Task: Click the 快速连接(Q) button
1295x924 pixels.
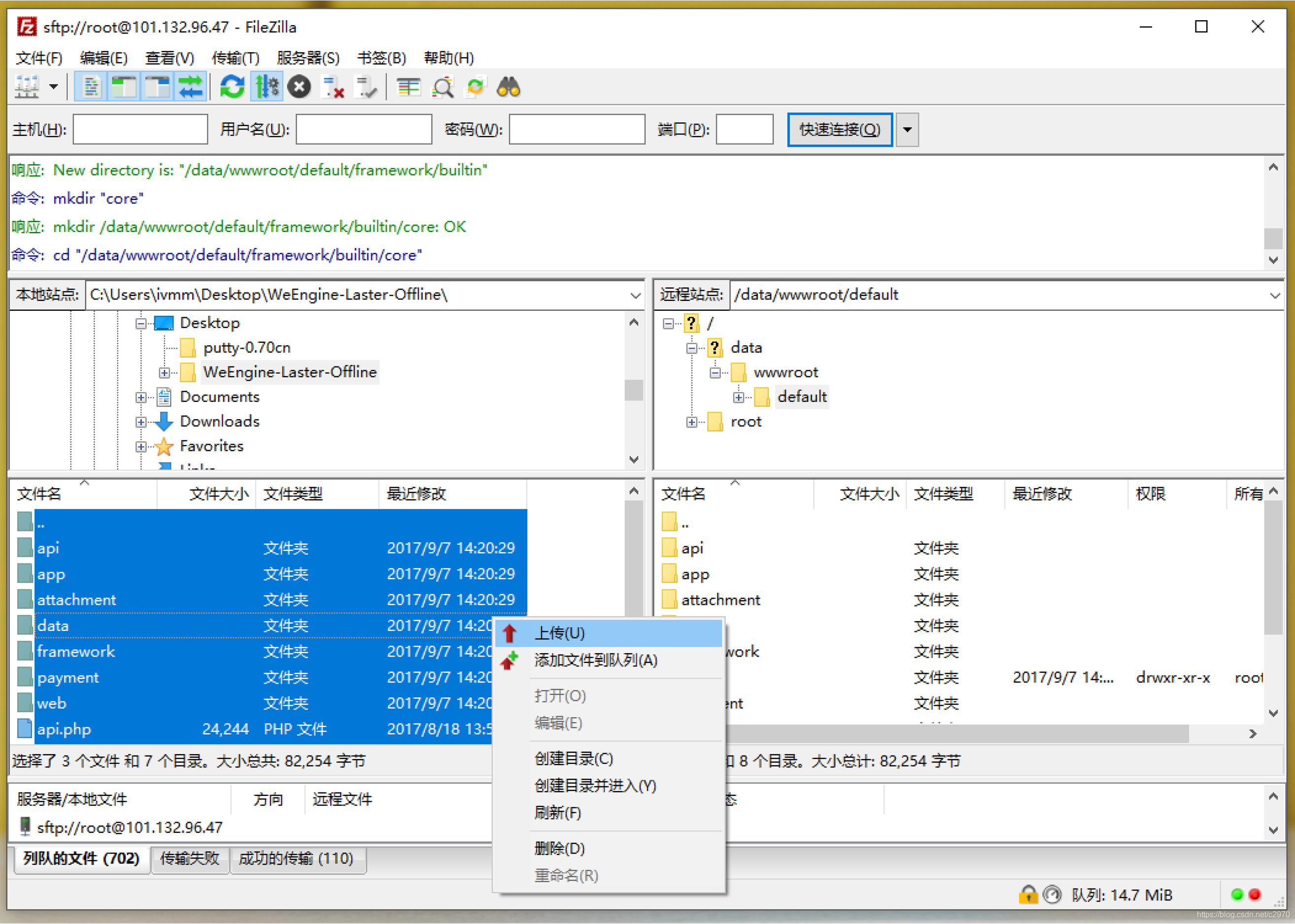Action: tap(840, 129)
